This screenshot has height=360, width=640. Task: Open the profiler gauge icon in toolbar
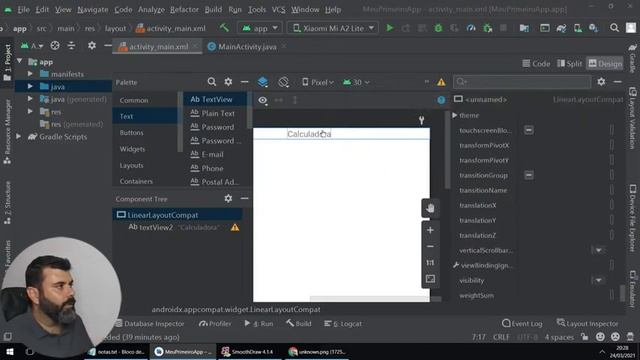pos(471,28)
